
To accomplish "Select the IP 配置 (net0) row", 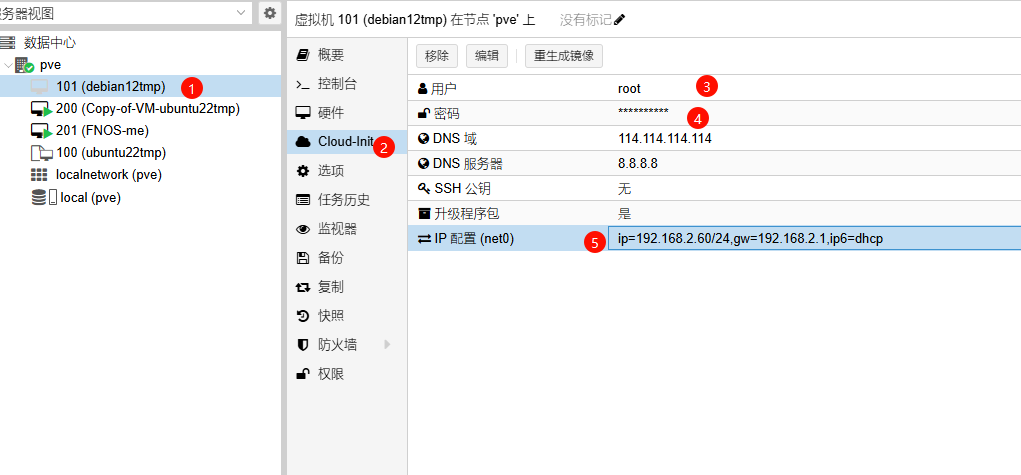I will [x=714, y=238].
